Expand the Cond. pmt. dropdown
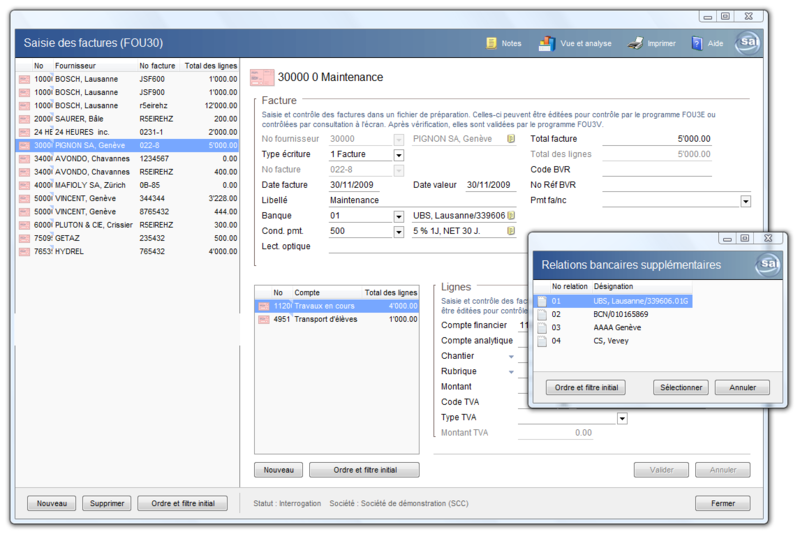 (x=399, y=231)
